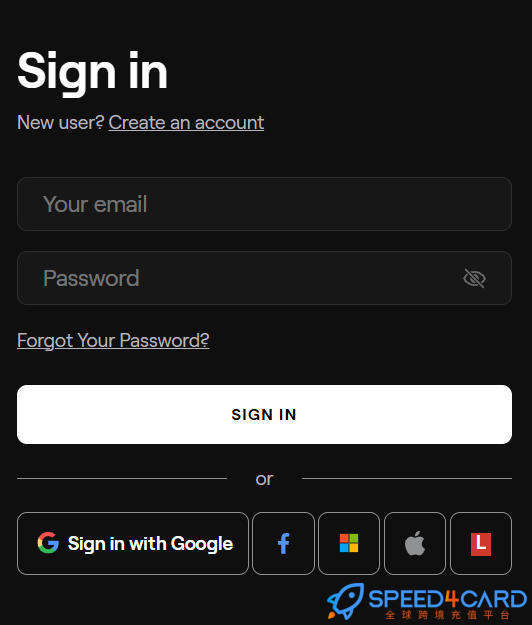Click the Sign in with Google text
This screenshot has height=625, width=532.
click(150, 544)
